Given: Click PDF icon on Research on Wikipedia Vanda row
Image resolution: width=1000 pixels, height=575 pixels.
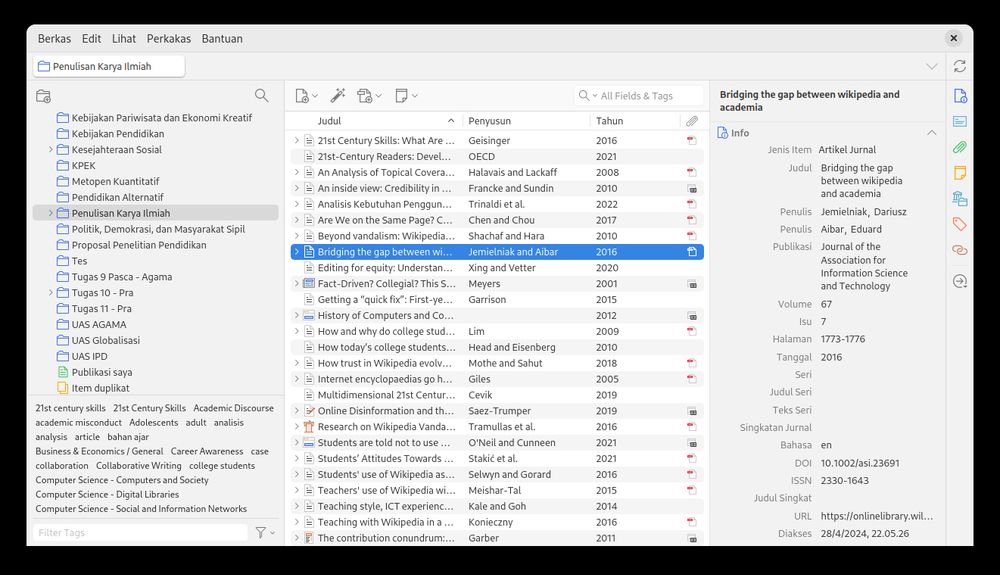Looking at the screenshot, I should 692,426.
